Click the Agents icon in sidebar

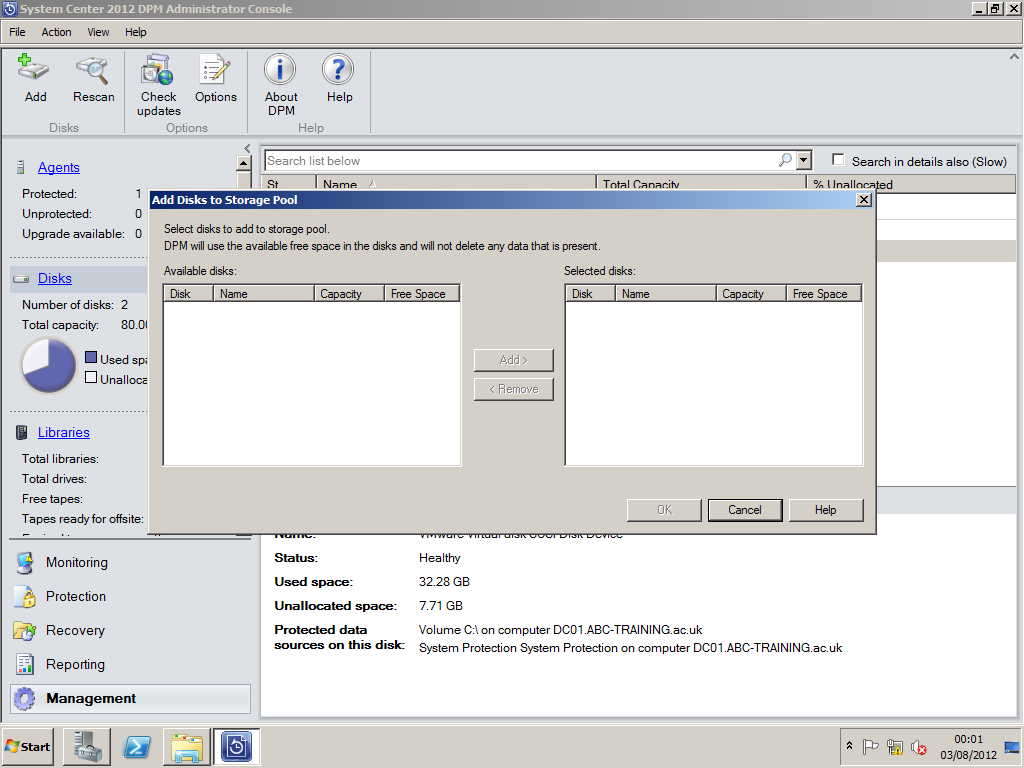click(22, 168)
